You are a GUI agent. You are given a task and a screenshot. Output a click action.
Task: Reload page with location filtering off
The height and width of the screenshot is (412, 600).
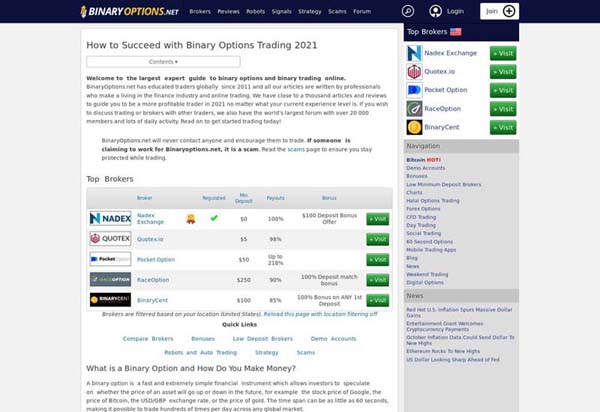click(x=321, y=314)
